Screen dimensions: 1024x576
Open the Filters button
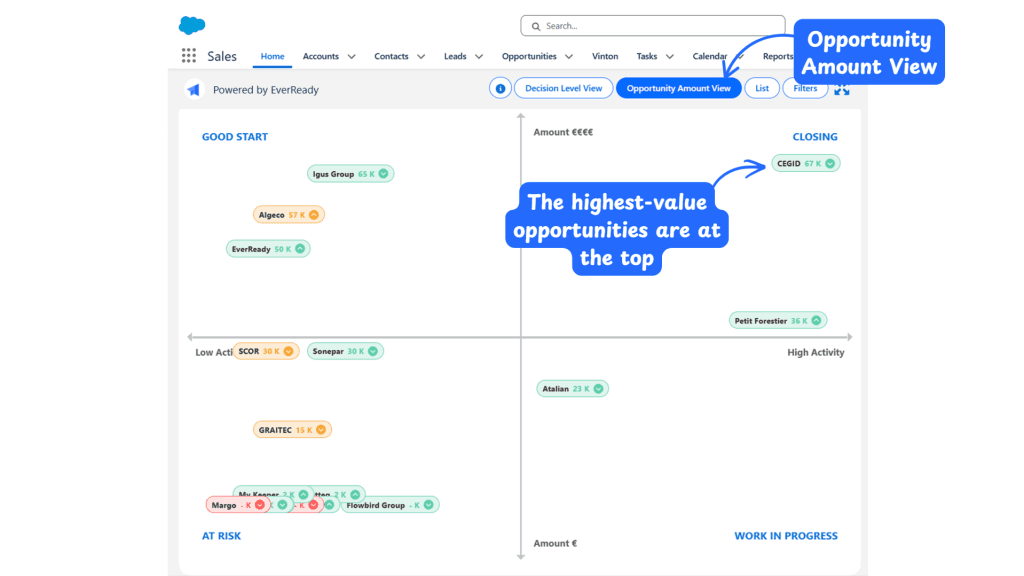point(805,88)
